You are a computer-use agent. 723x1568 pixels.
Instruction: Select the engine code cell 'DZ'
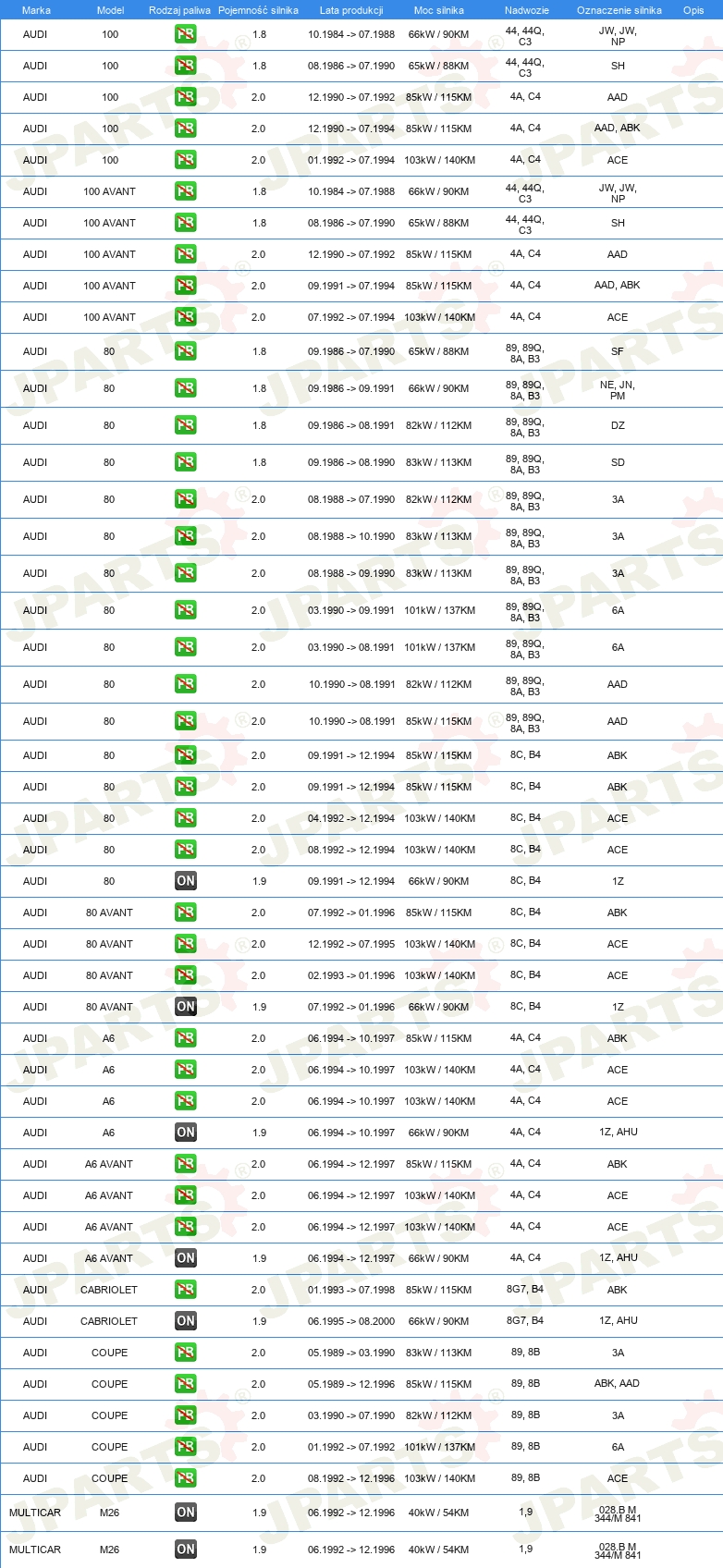pos(618,425)
